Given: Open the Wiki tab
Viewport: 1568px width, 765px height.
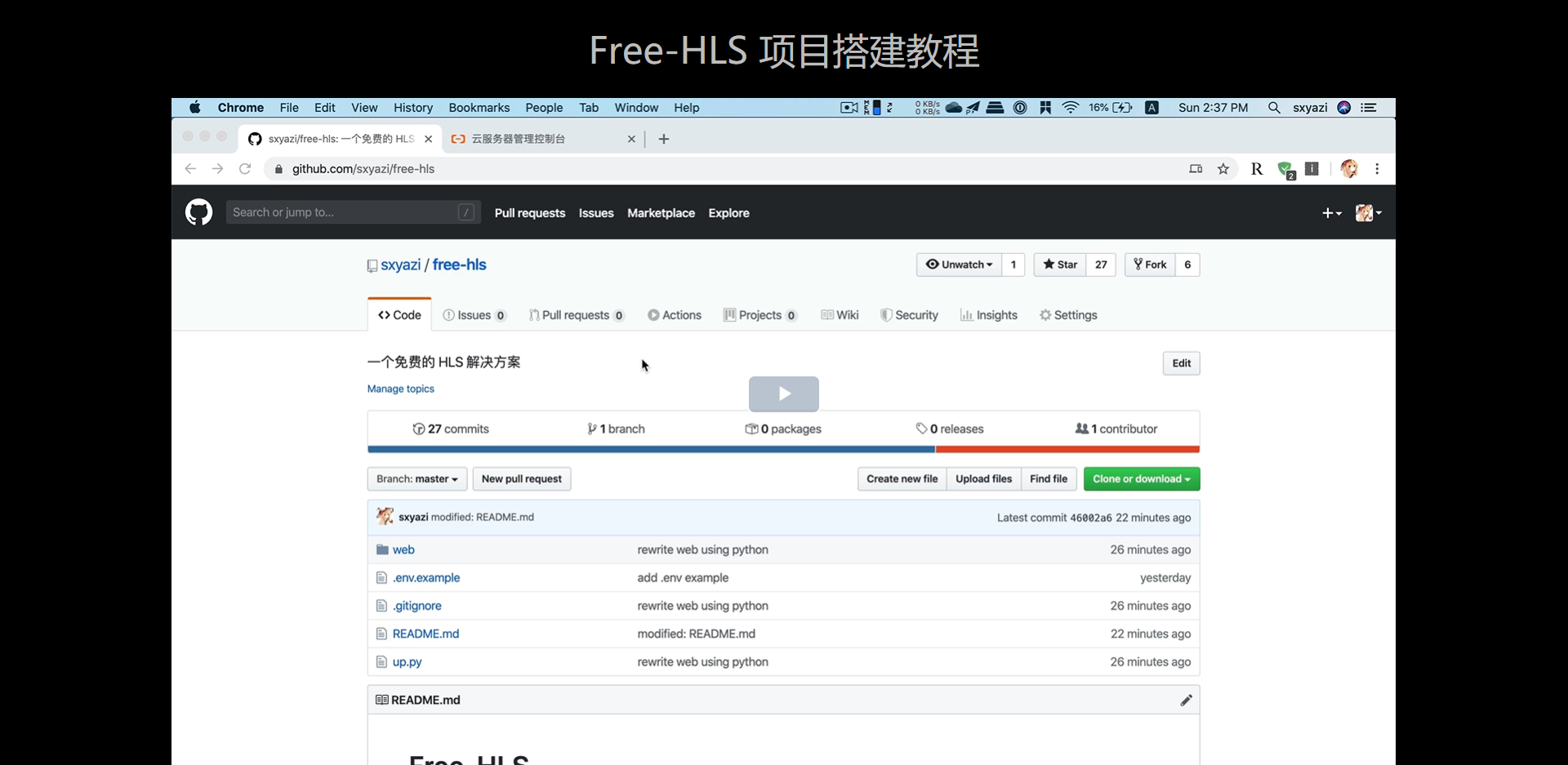Looking at the screenshot, I should pos(840,315).
